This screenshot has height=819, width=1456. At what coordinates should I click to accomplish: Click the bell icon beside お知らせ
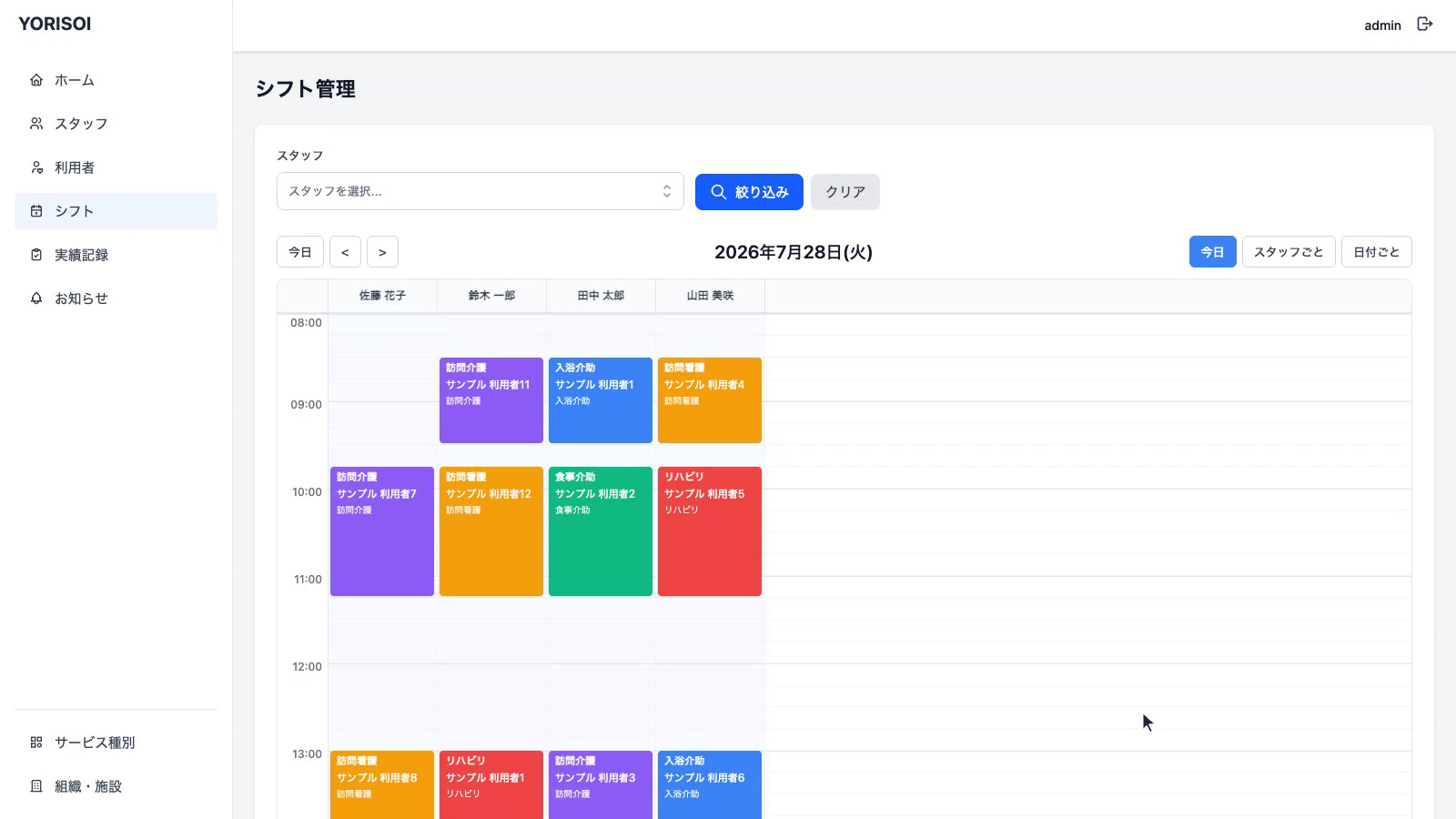tap(36, 298)
